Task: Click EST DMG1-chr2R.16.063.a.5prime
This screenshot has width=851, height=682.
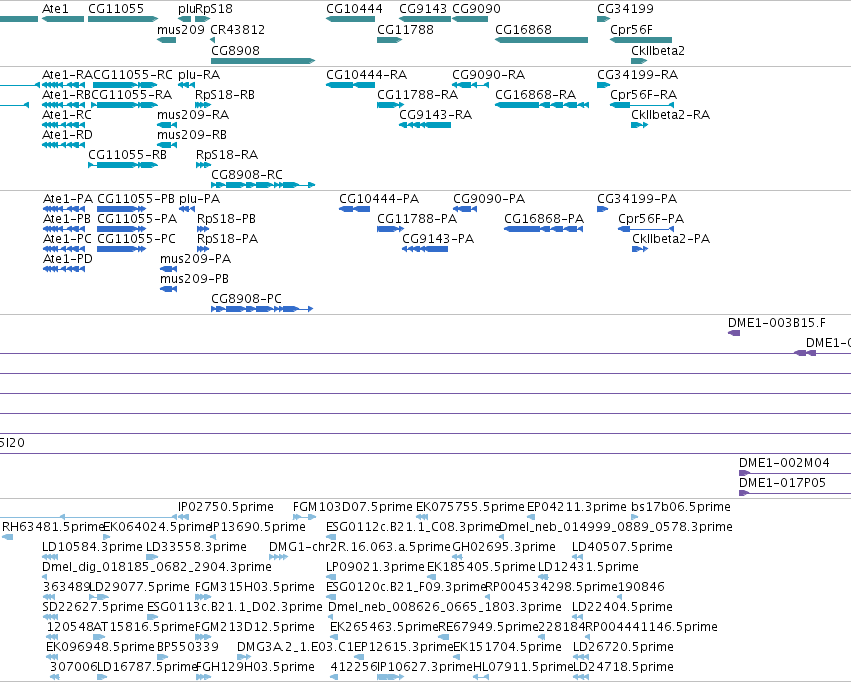Action: pyautogui.click(x=278, y=557)
